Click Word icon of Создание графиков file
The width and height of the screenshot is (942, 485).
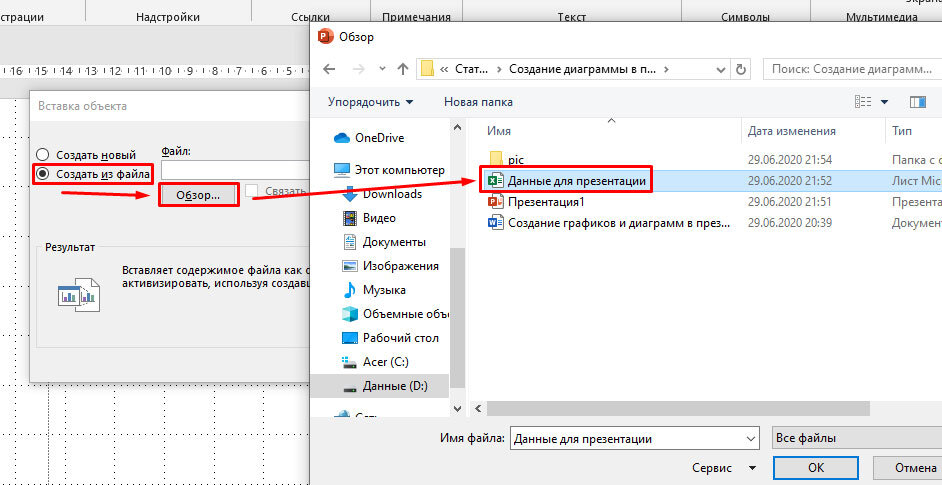(496, 223)
